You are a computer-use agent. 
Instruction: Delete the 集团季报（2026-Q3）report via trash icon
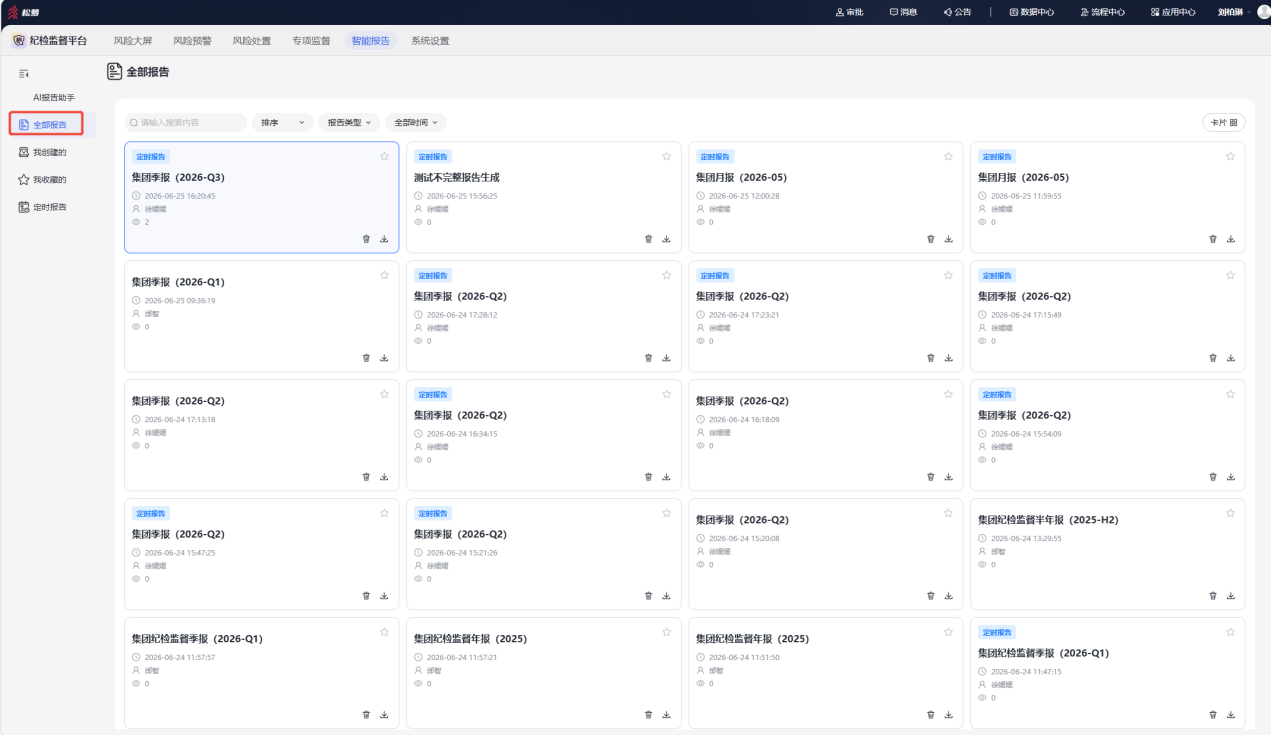[366, 239]
